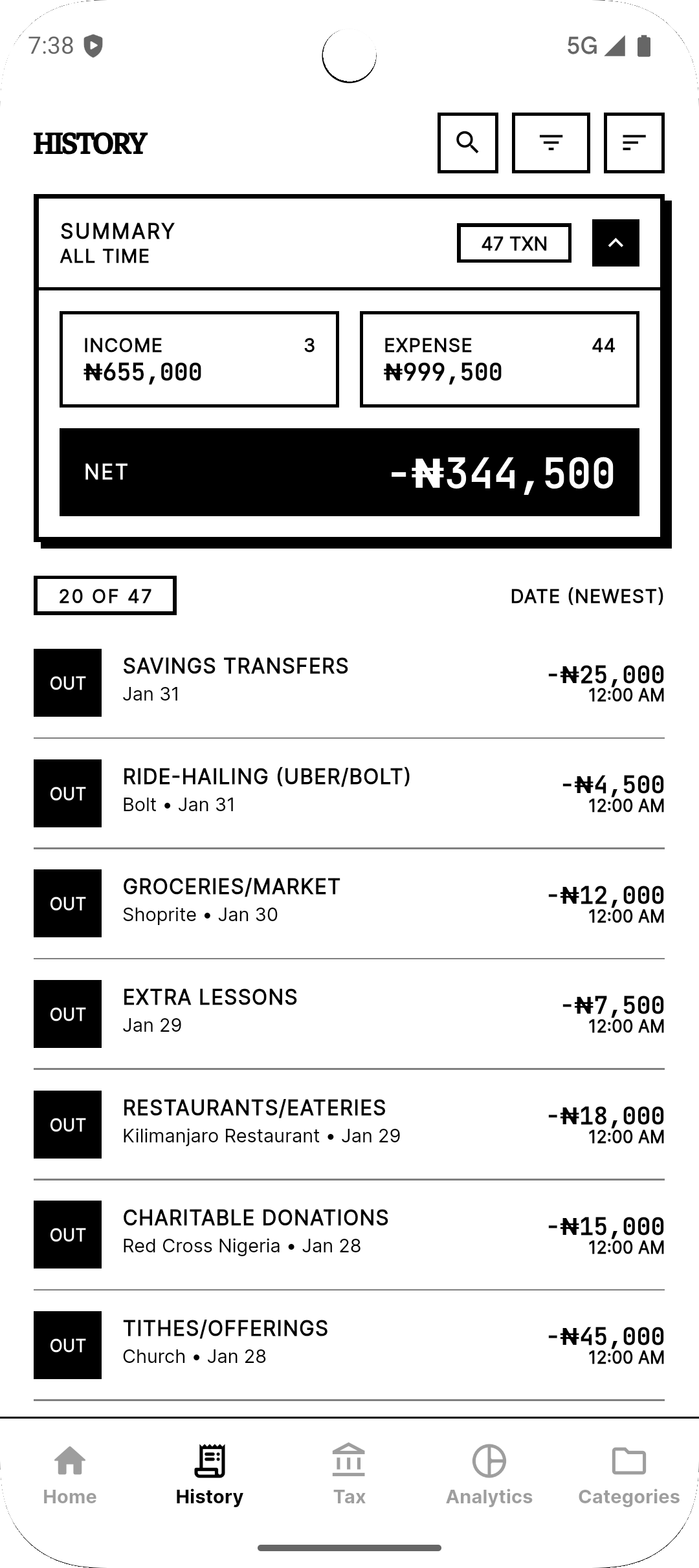Open the sort order icon
The image size is (699, 1568).
[634, 143]
